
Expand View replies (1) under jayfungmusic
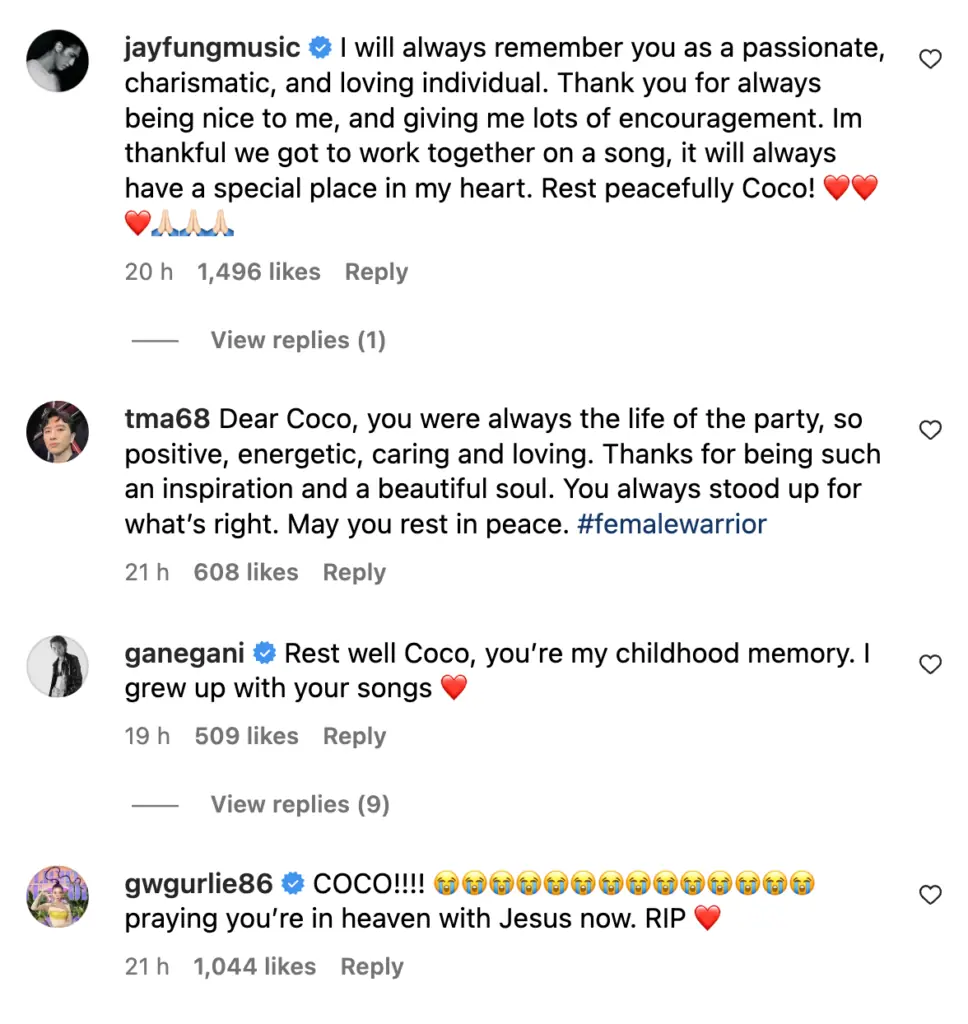pyautogui.click(x=297, y=341)
